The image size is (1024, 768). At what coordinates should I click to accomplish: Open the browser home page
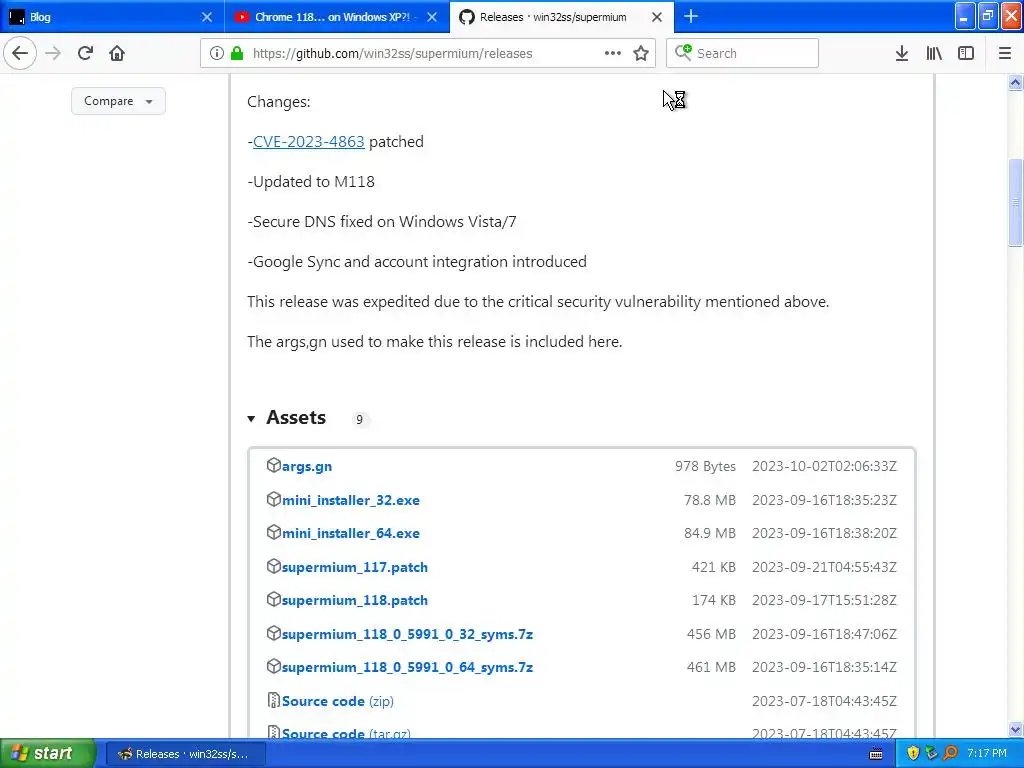(x=117, y=53)
